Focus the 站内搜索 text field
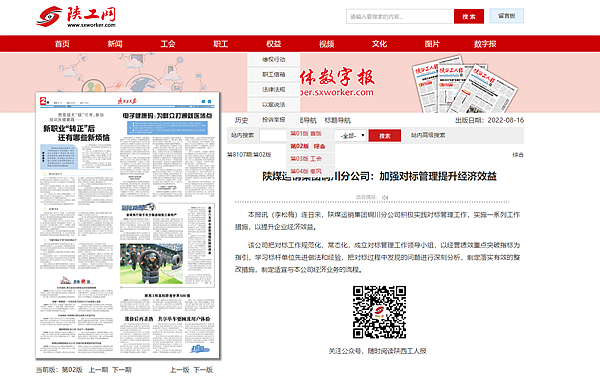Screen dimensions: 600x376 (x=273, y=135)
